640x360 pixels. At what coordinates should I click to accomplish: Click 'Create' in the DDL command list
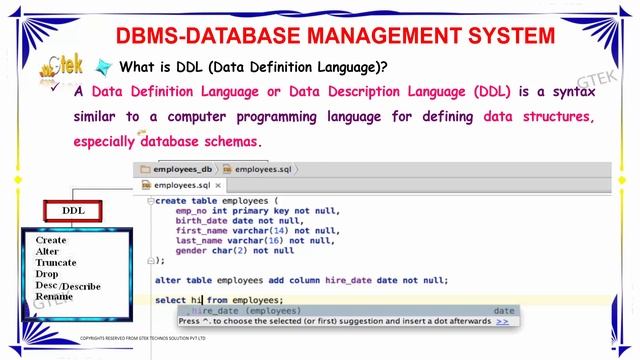(x=51, y=240)
